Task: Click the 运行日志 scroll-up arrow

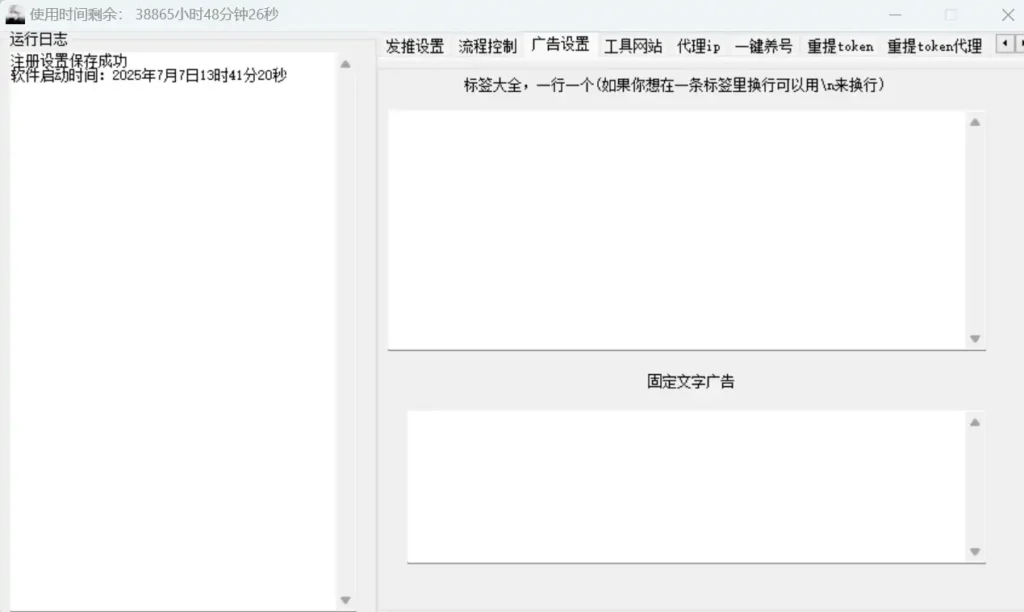Action: 345,64
